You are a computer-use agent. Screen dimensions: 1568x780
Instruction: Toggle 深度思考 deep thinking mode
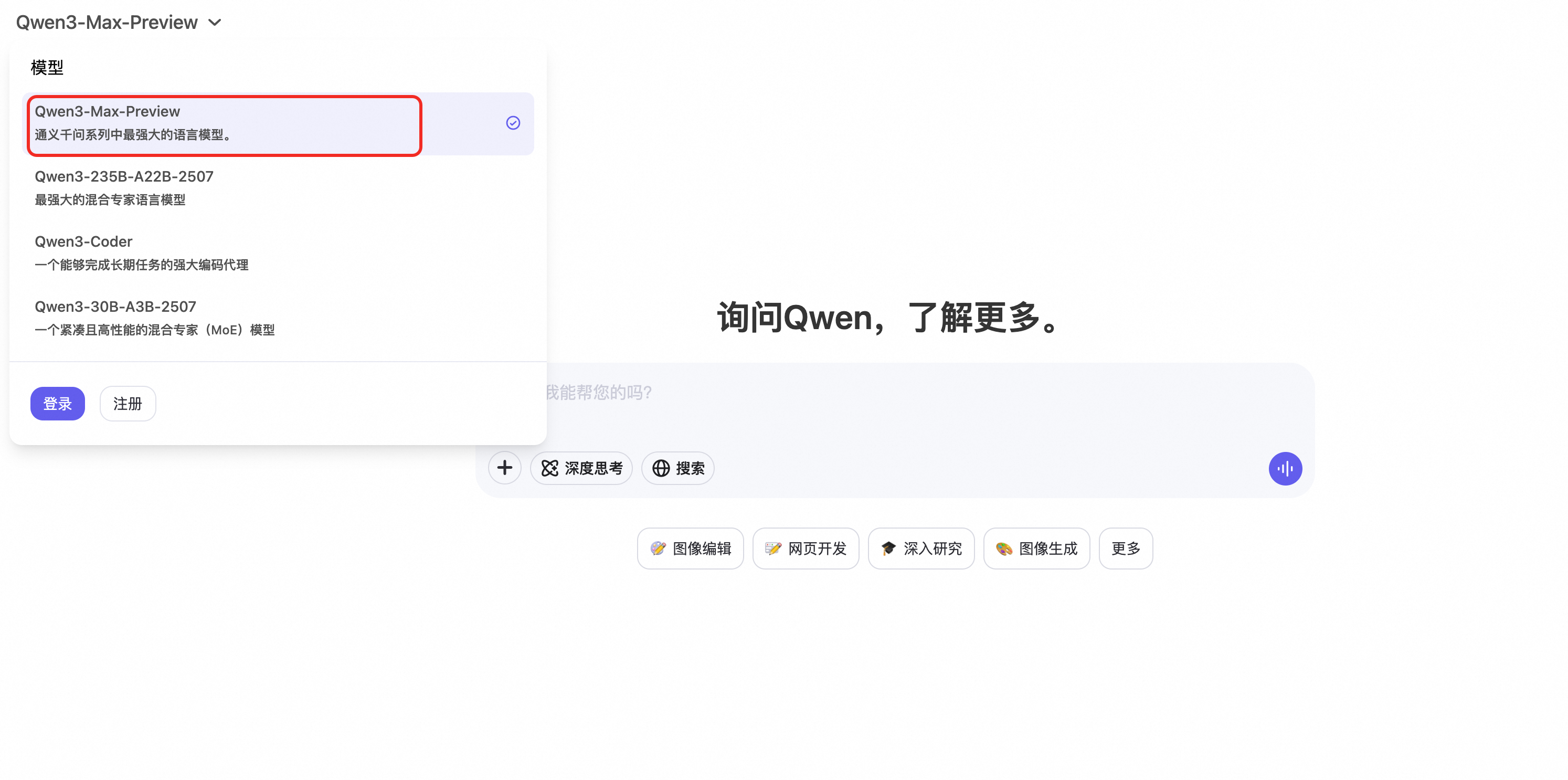581,468
